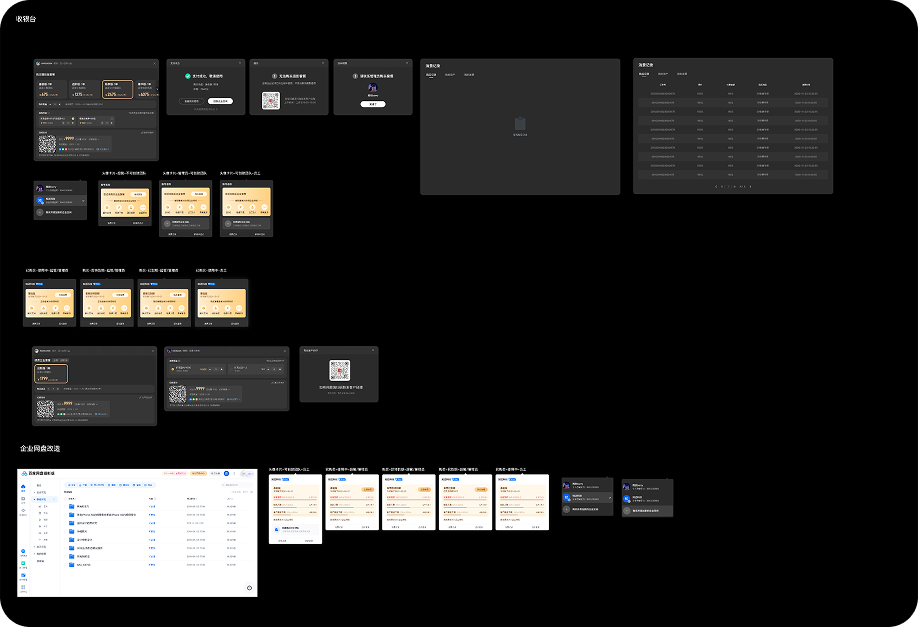Select the first underlined tab of the empty 消费记录 panel

tap(431, 75)
